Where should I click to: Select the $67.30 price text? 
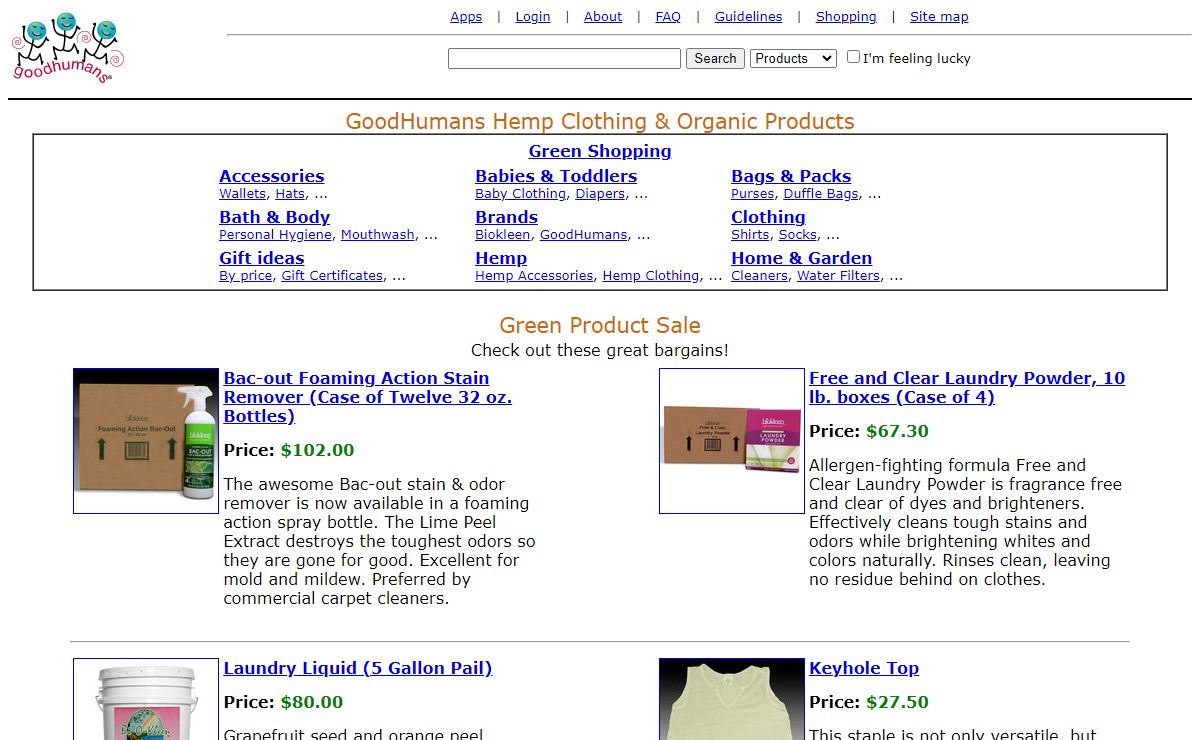click(898, 431)
